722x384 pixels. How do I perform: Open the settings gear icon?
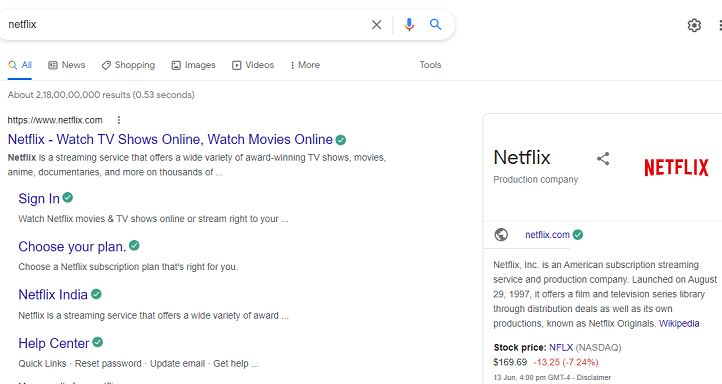tap(694, 25)
